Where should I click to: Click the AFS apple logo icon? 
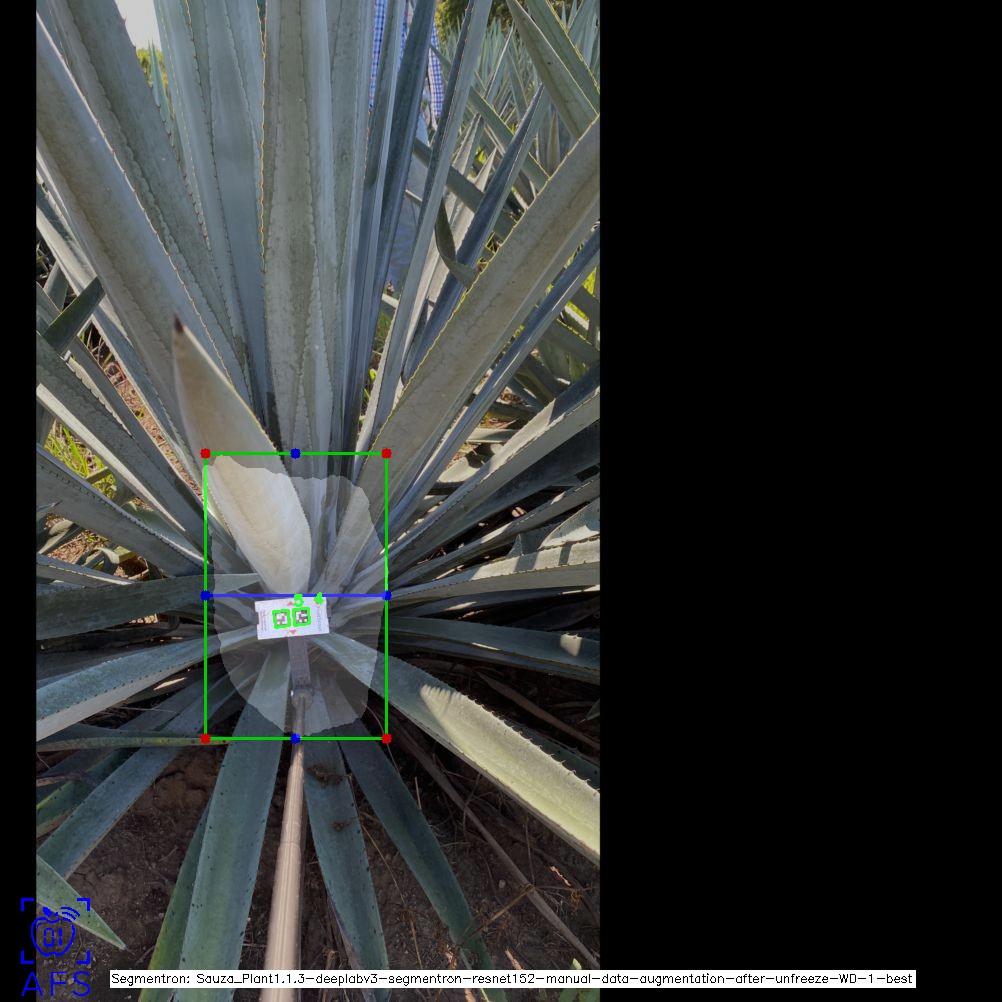(x=56, y=931)
